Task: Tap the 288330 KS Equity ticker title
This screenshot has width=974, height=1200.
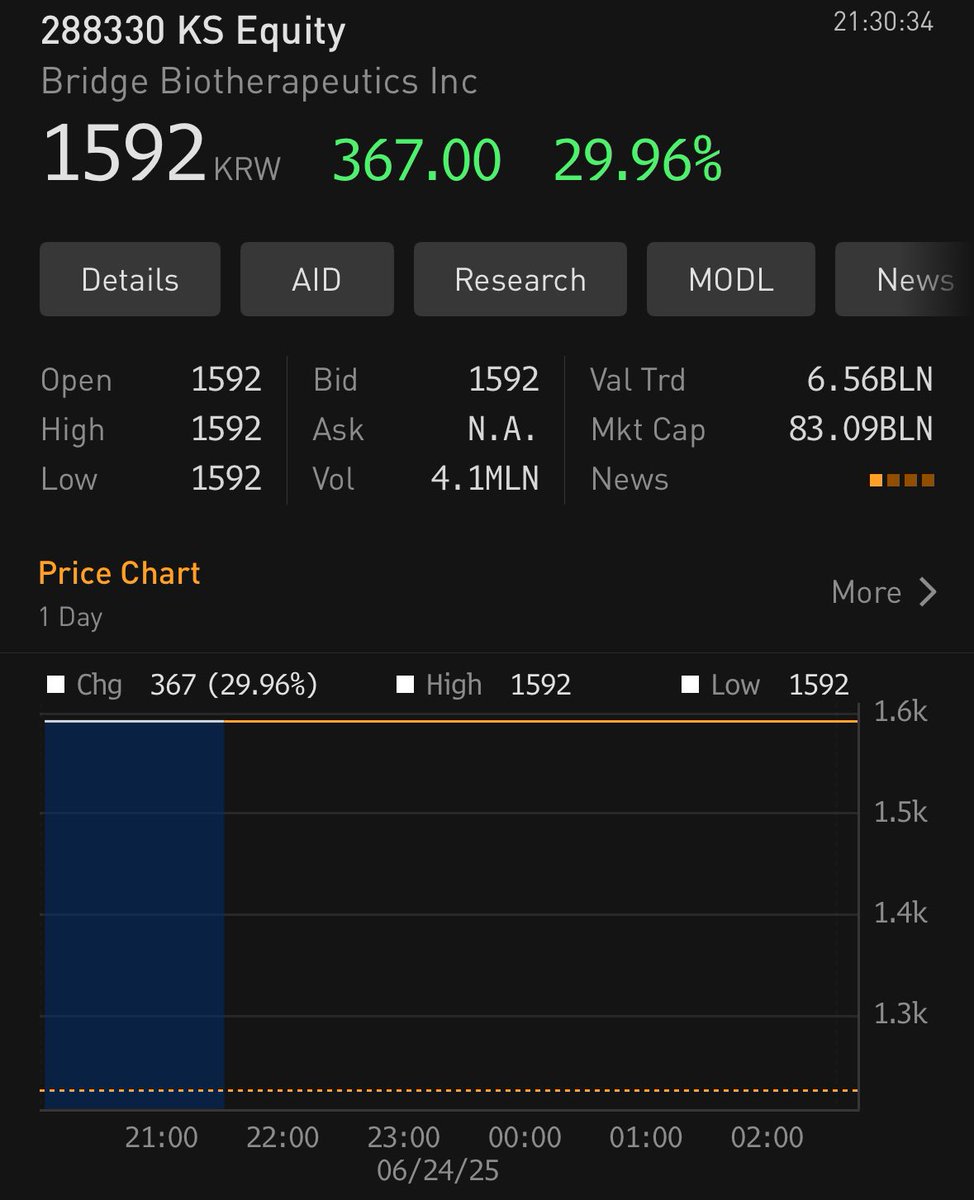Action: point(193,31)
